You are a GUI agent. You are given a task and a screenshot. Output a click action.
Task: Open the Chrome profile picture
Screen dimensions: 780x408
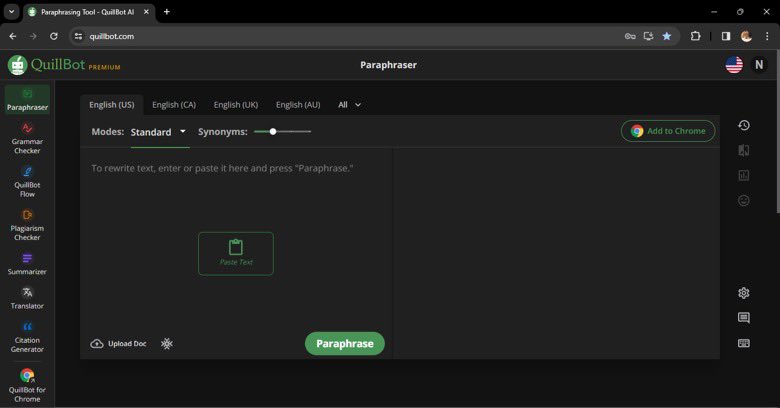[746, 36]
